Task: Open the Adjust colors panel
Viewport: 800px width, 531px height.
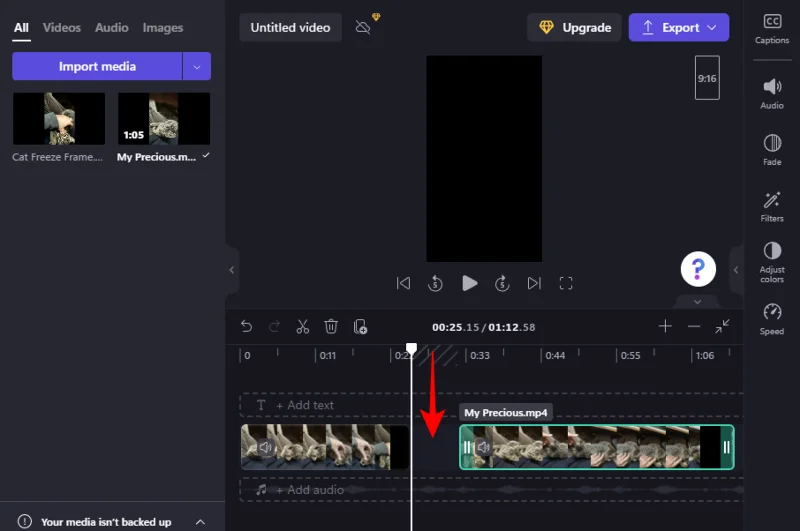Action: [x=771, y=262]
